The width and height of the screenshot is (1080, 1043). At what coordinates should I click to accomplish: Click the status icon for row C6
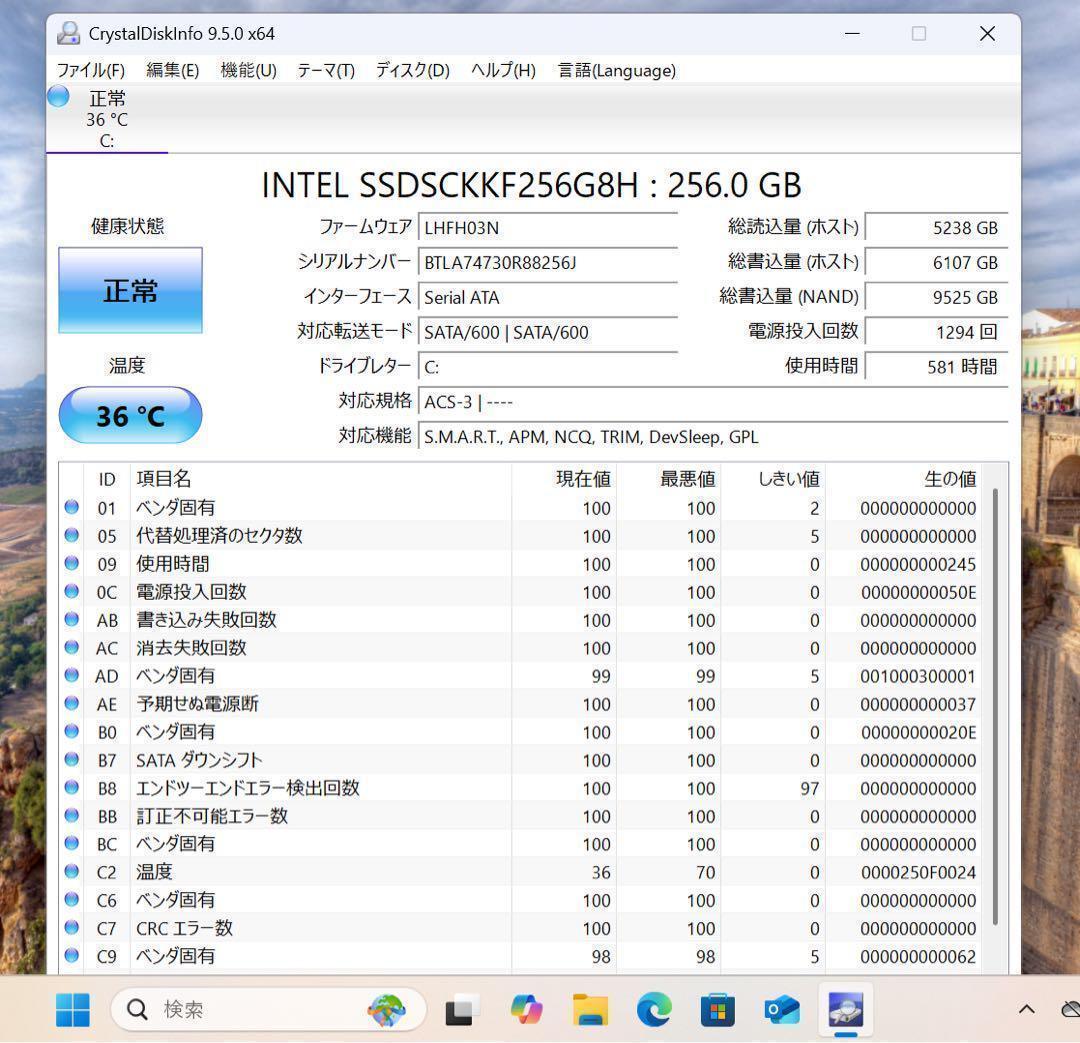[x=72, y=900]
